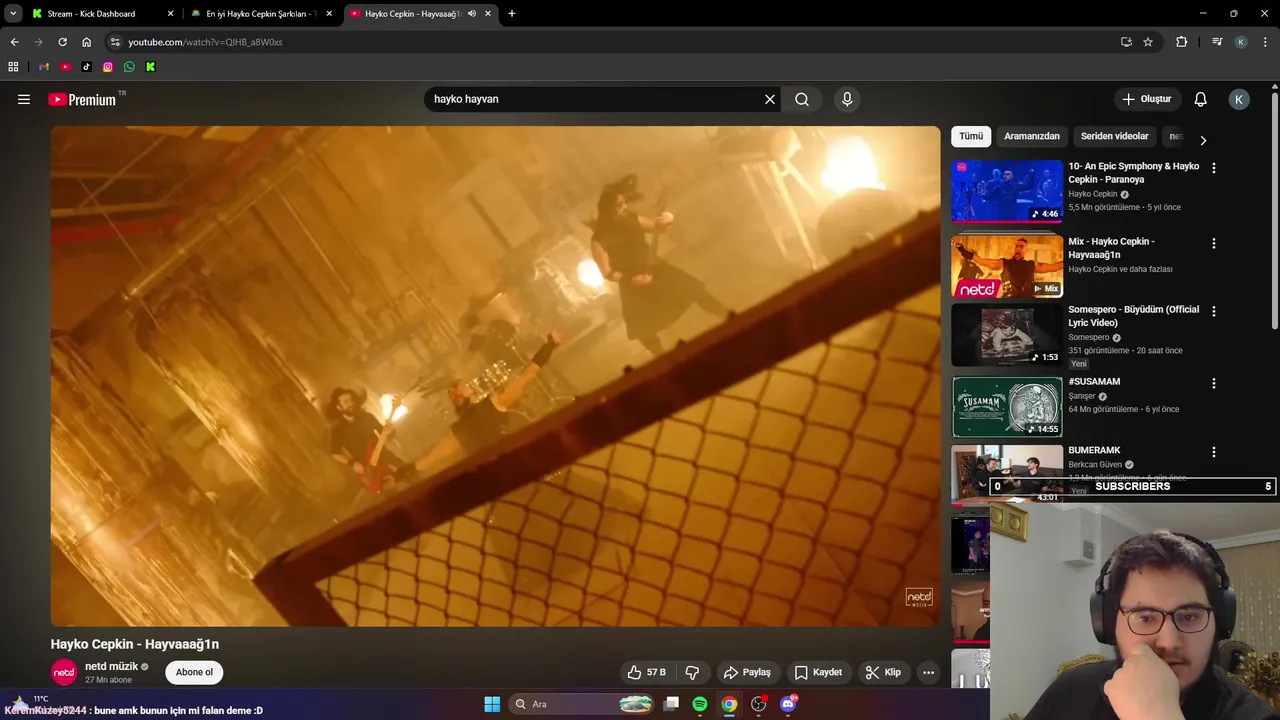Start voice search with the microphone icon

click(x=847, y=99)
